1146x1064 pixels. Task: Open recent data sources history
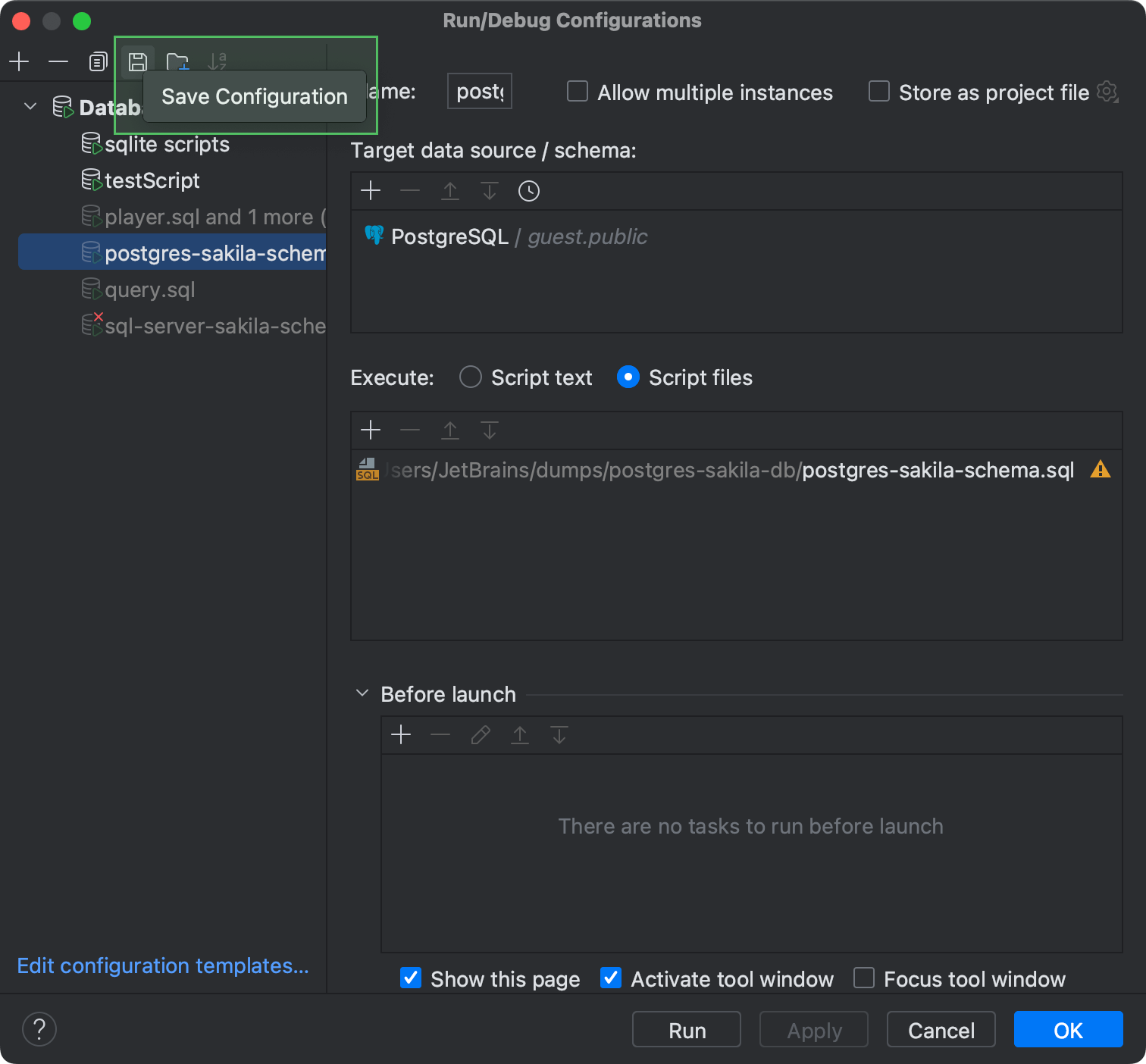coord(528,191)
